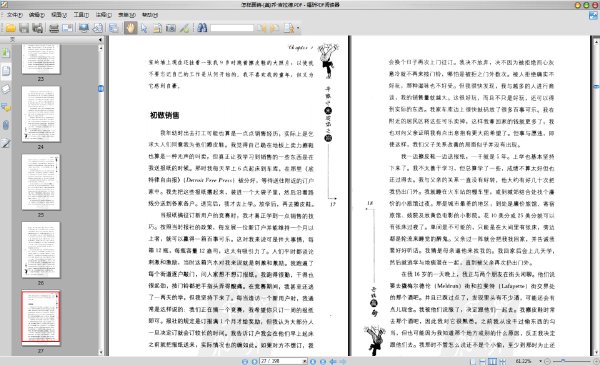Click the rotate page toolbar icon

pos(98,28)
